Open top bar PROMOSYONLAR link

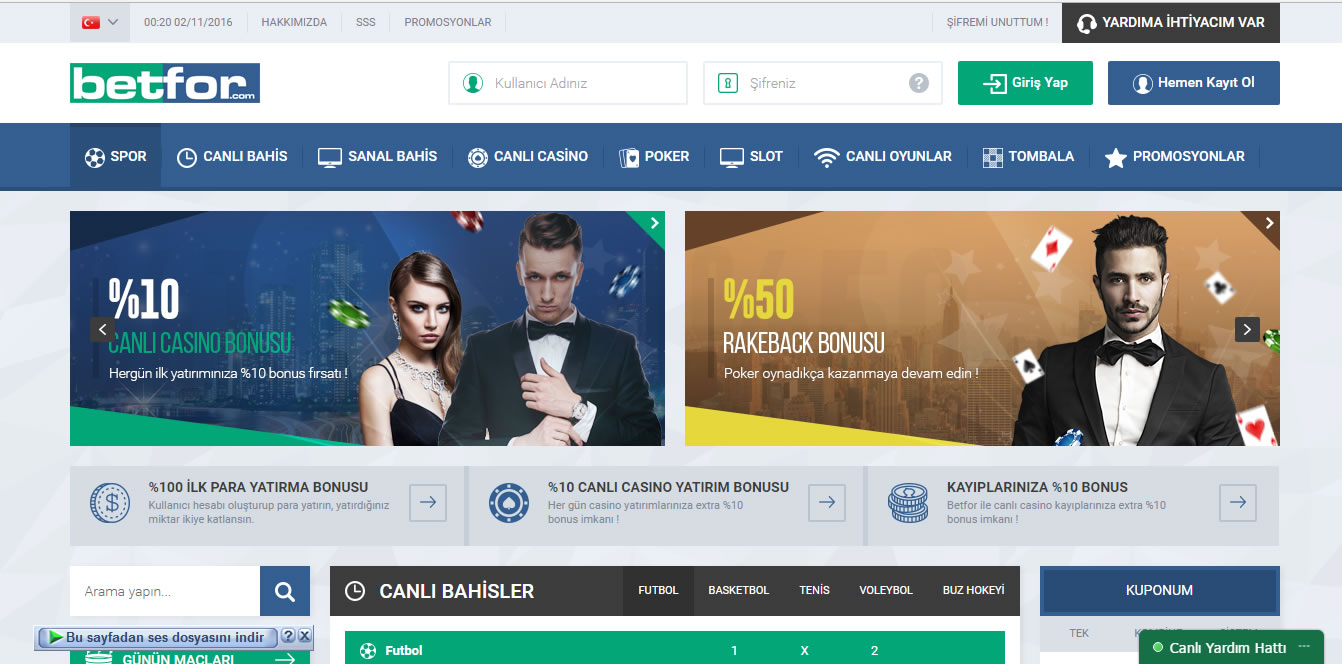tap(448, 22)
